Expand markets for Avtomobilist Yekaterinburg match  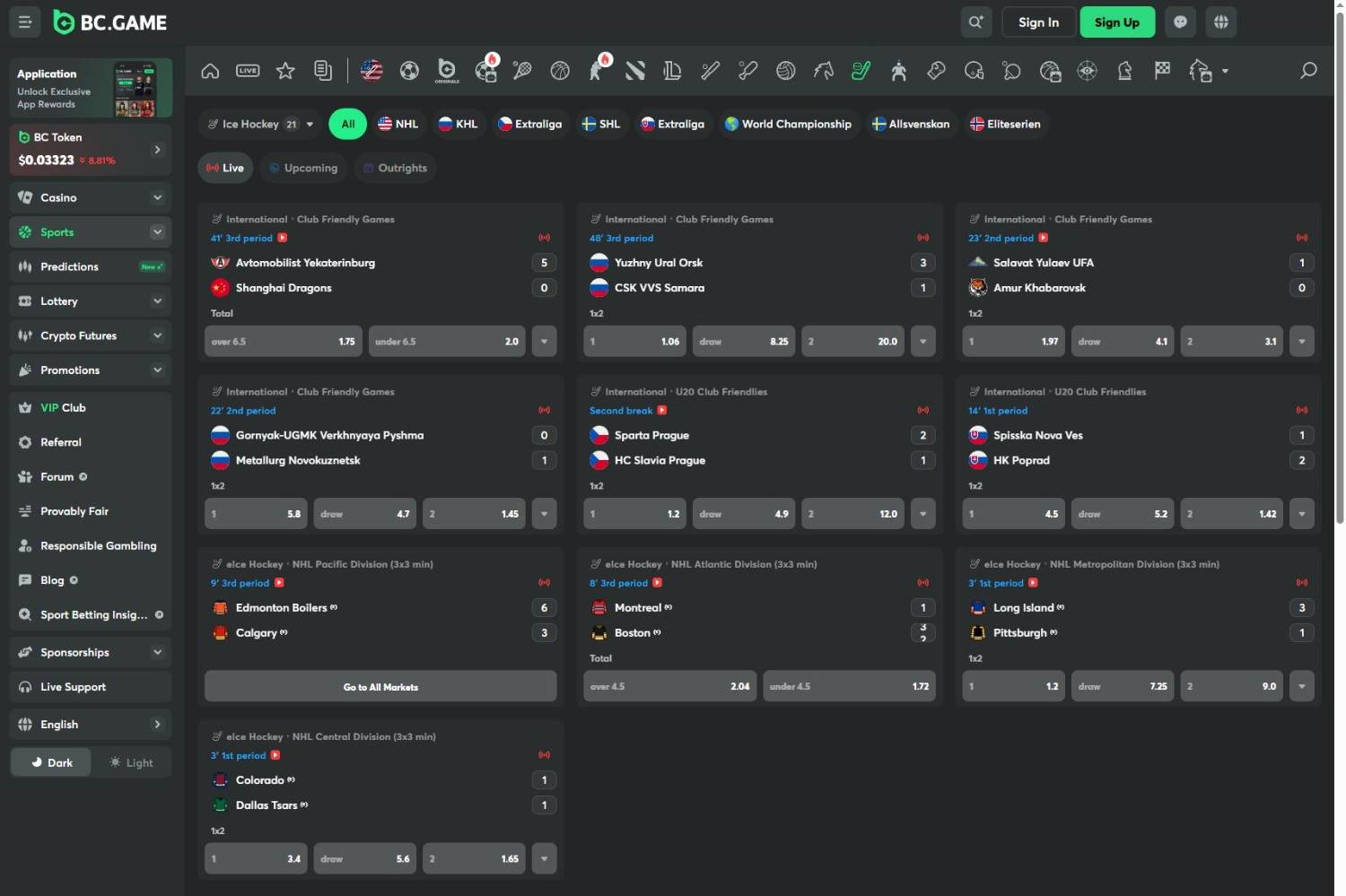point(544,342)
